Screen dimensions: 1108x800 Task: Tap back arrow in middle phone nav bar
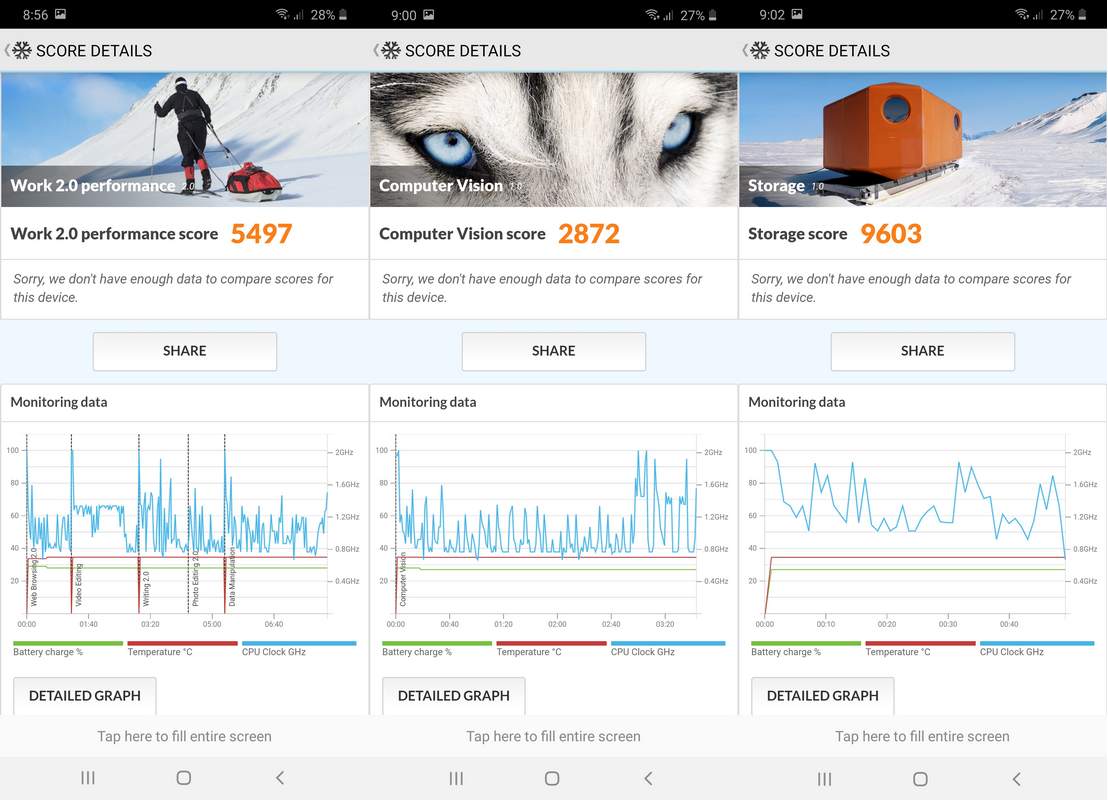pos(649,778)
